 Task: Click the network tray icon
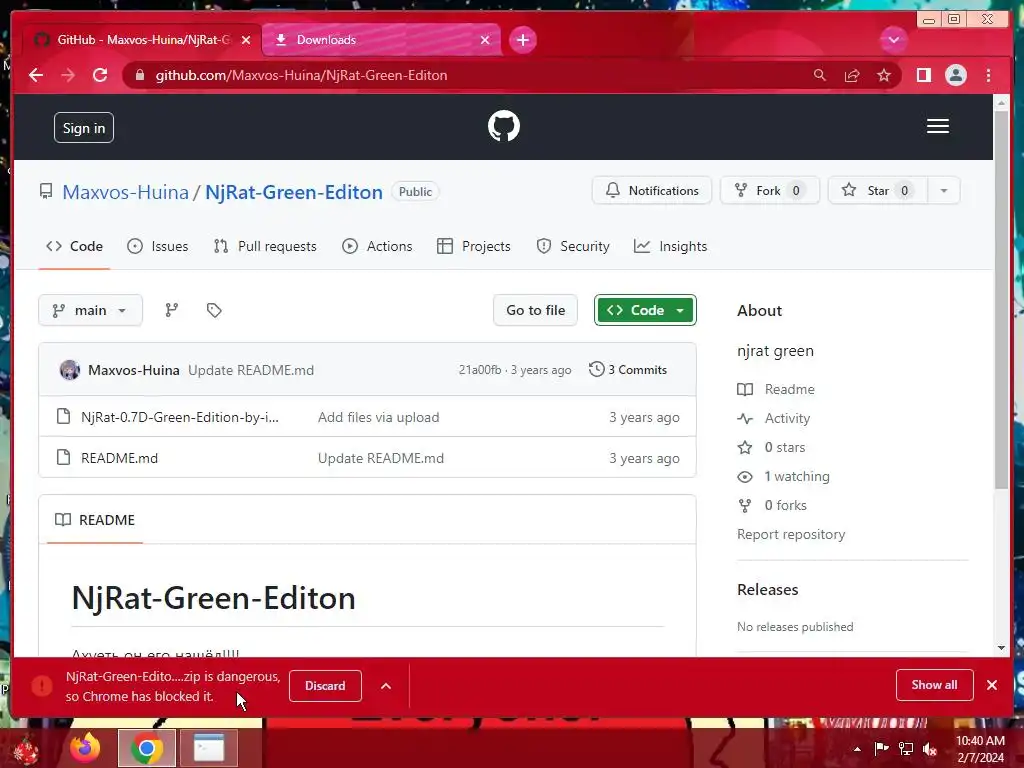pyautogui.click(x=906, y=748)
